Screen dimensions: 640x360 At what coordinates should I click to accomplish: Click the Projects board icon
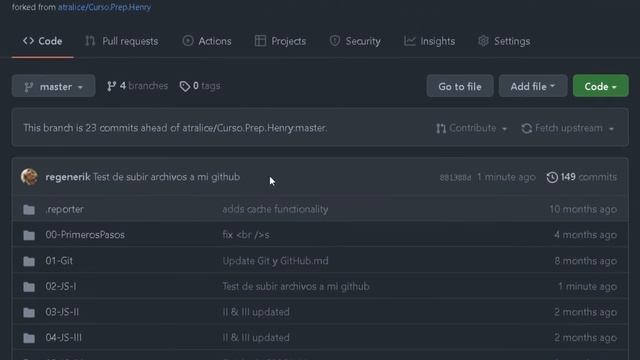[260, 41]
